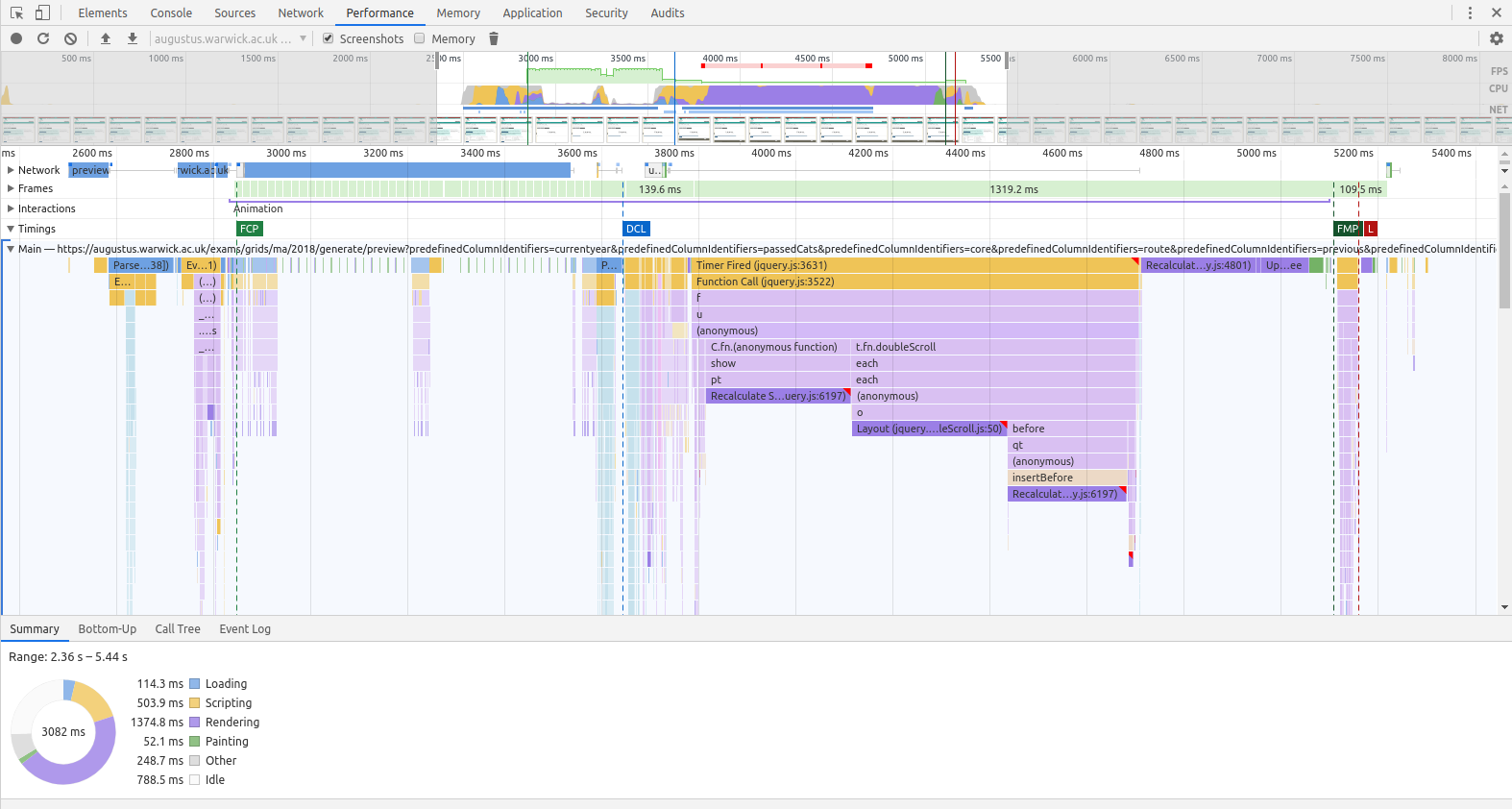Click the Painting color swatch
The image size is (1512, 809).
[195, 742]
